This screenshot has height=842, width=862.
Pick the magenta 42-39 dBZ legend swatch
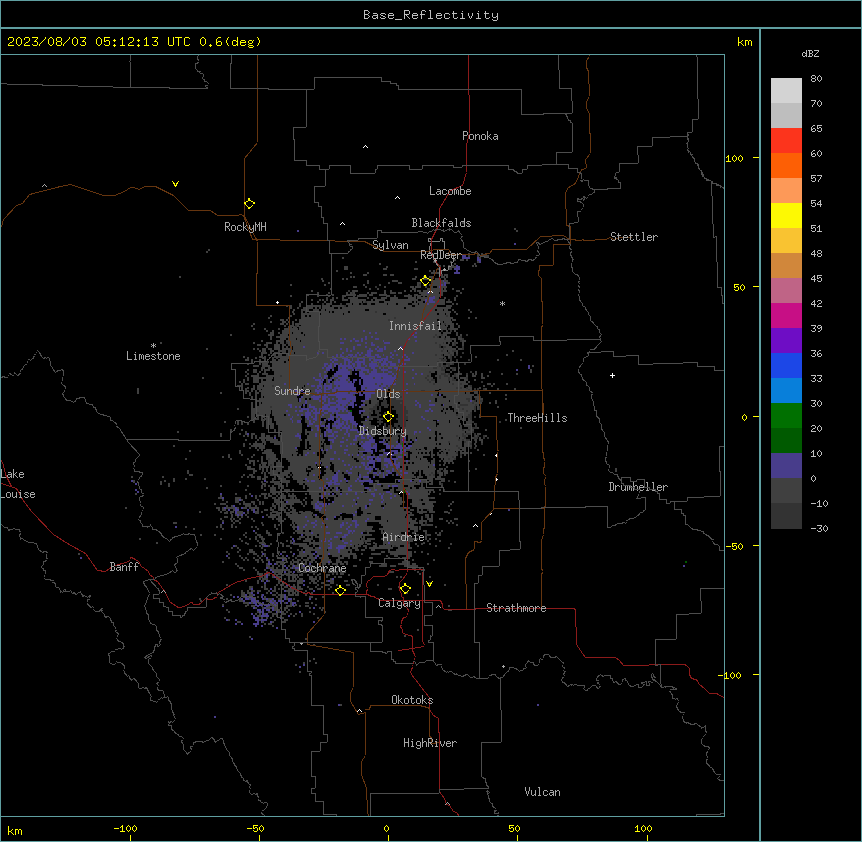click(786, 315)
